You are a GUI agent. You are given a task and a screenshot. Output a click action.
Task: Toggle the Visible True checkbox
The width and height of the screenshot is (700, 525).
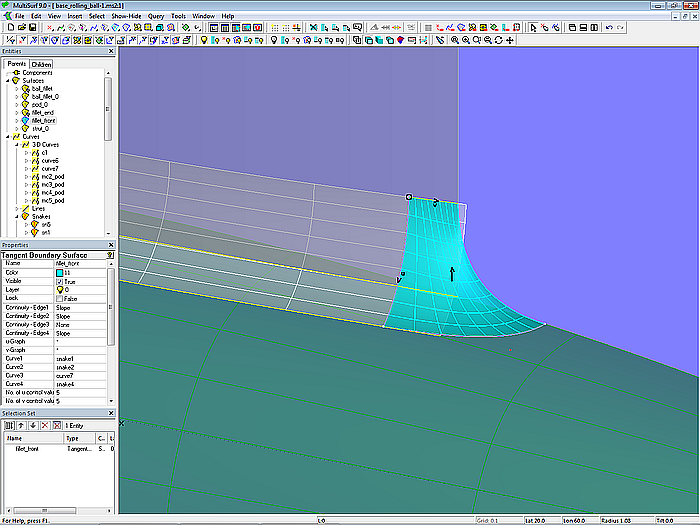point(60,281)
